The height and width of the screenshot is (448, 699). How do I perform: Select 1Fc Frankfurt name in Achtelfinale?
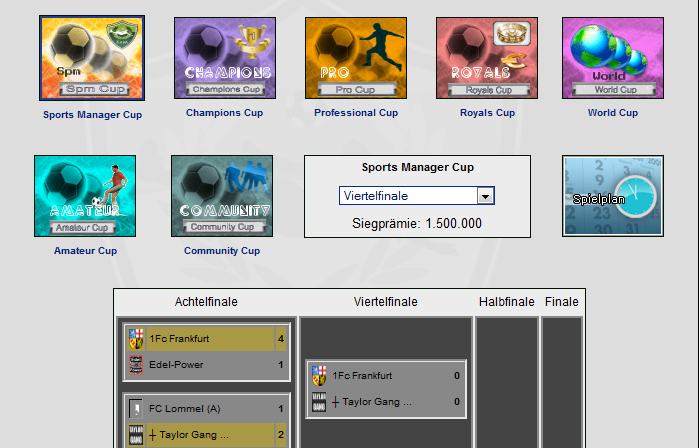pyautogui.click(x=179, y=339)
